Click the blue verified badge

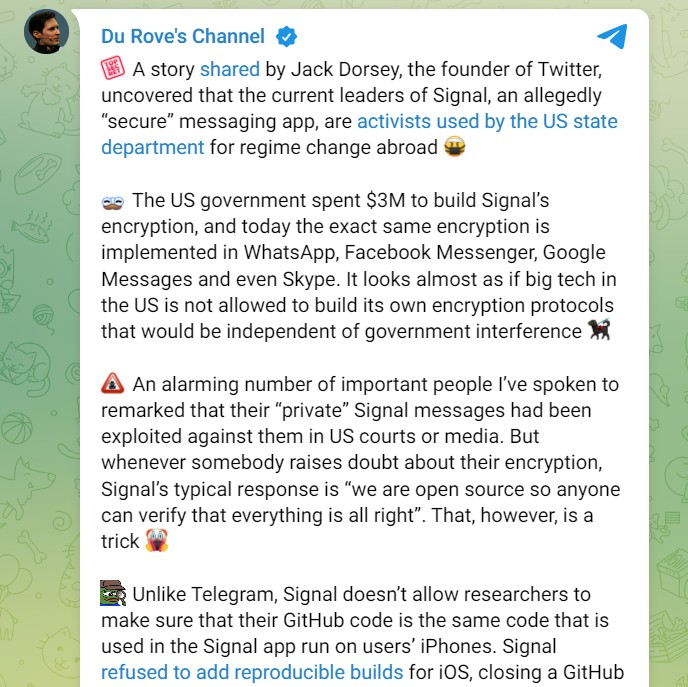pos(286,37)
